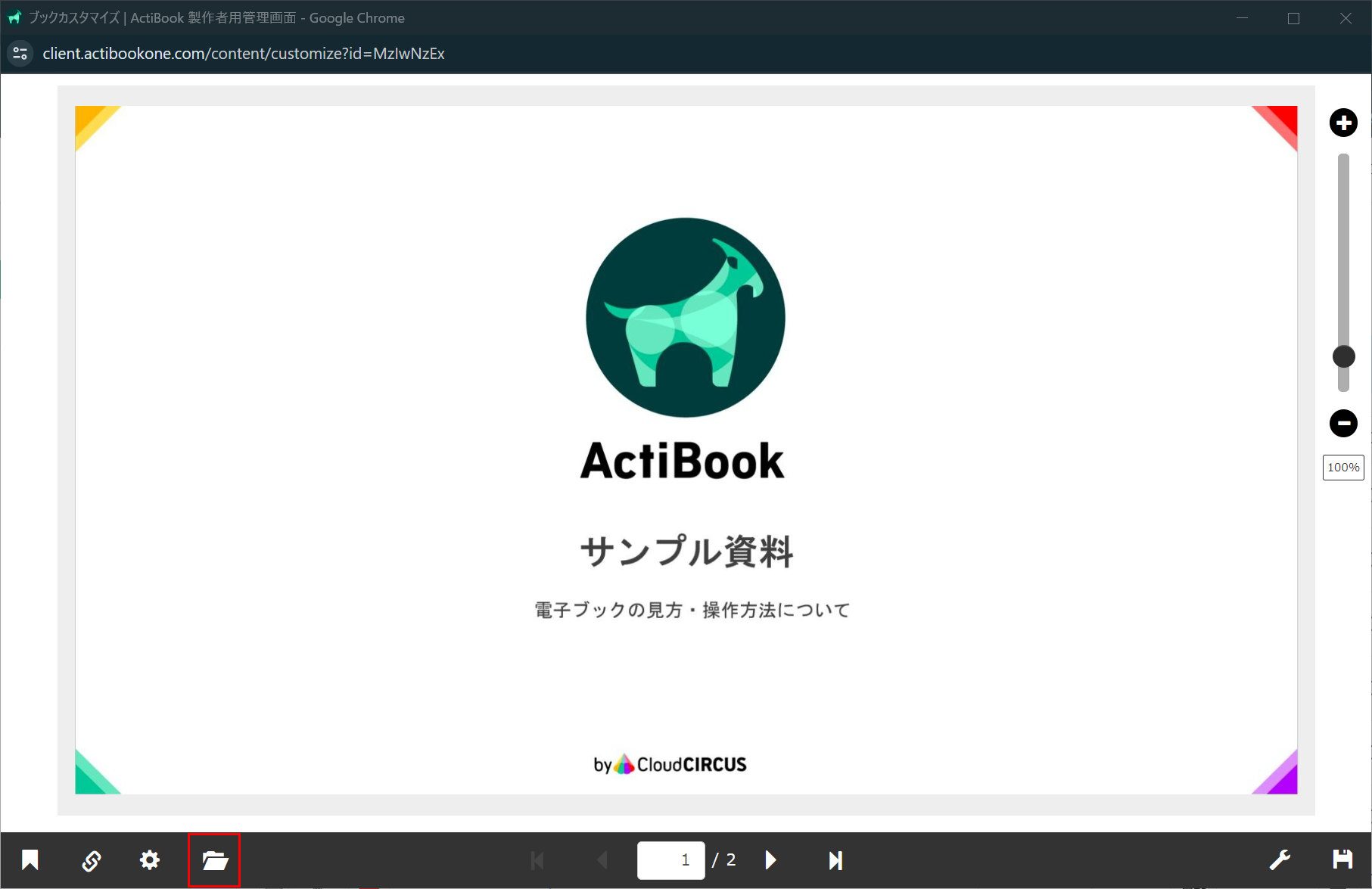Open the bookmark settings icon
Viewport: 1372px width, 889px height.
[x=30, y=860]
